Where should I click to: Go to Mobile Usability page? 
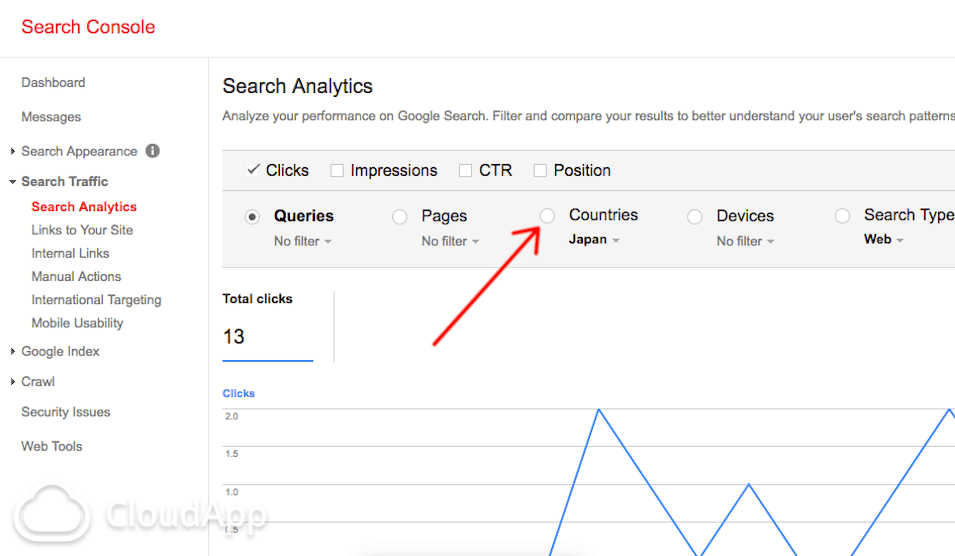point(77,323)
